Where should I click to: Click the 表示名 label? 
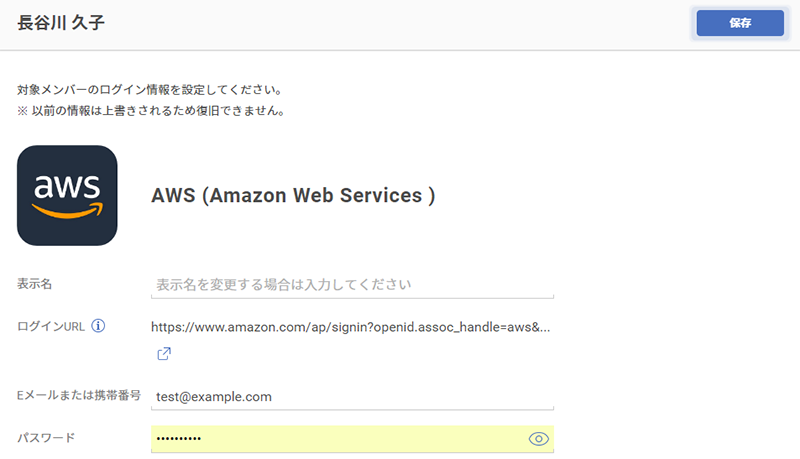[34, 284]
